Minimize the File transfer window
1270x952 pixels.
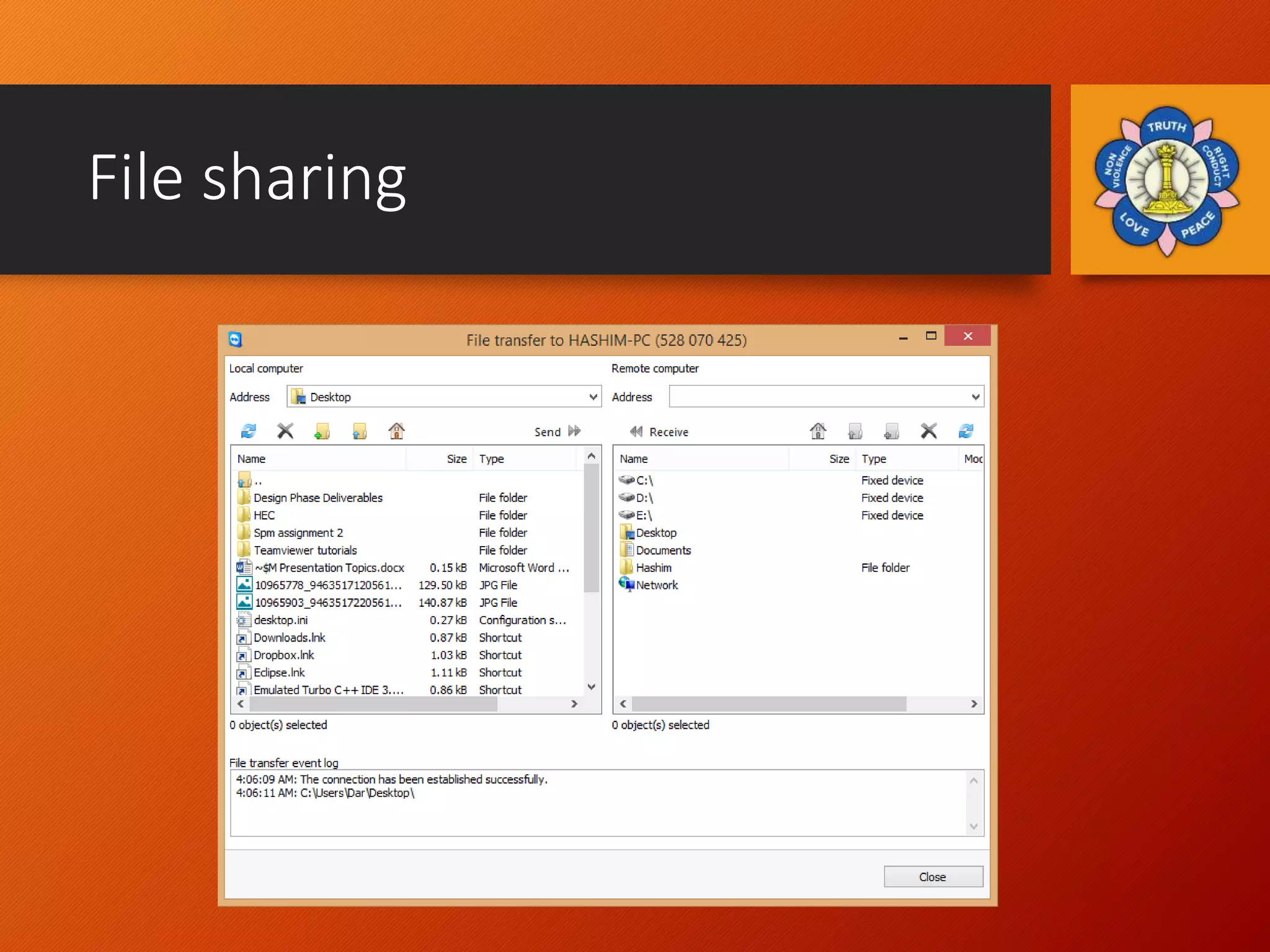(904, 337)
